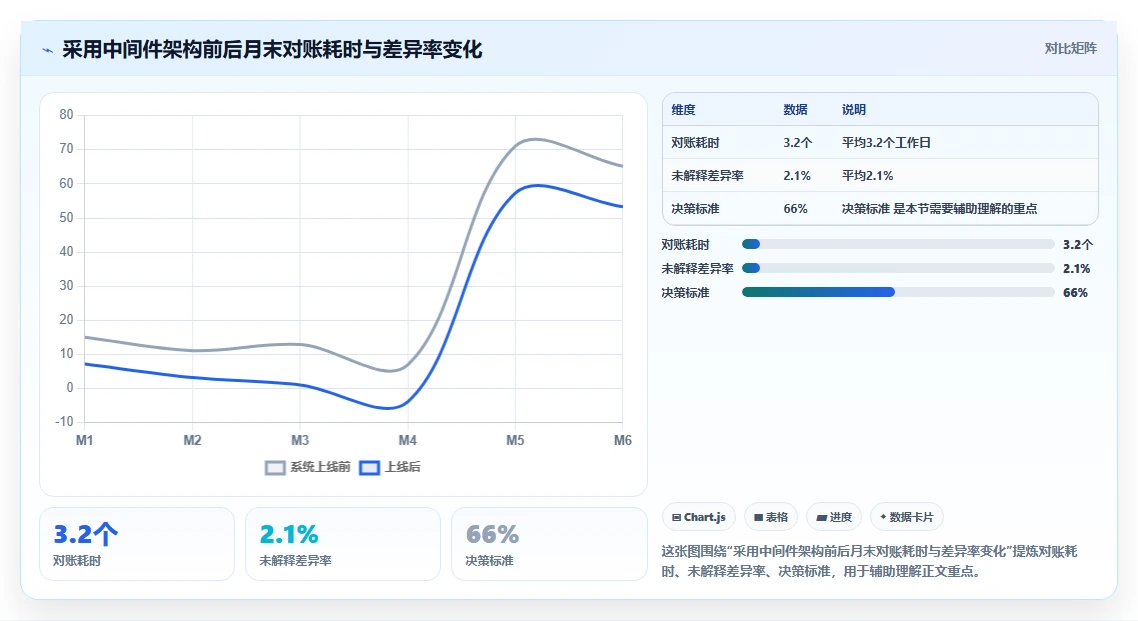Click the 66% value in table
The height and width of the screenshot is (621, 1138).
point(795,209)
